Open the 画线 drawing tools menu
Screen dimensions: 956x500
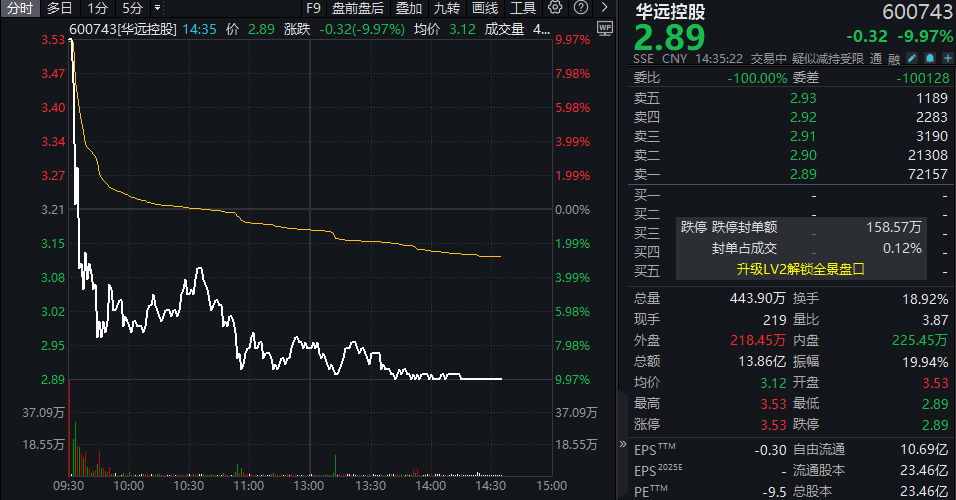(x=485, y=8)
